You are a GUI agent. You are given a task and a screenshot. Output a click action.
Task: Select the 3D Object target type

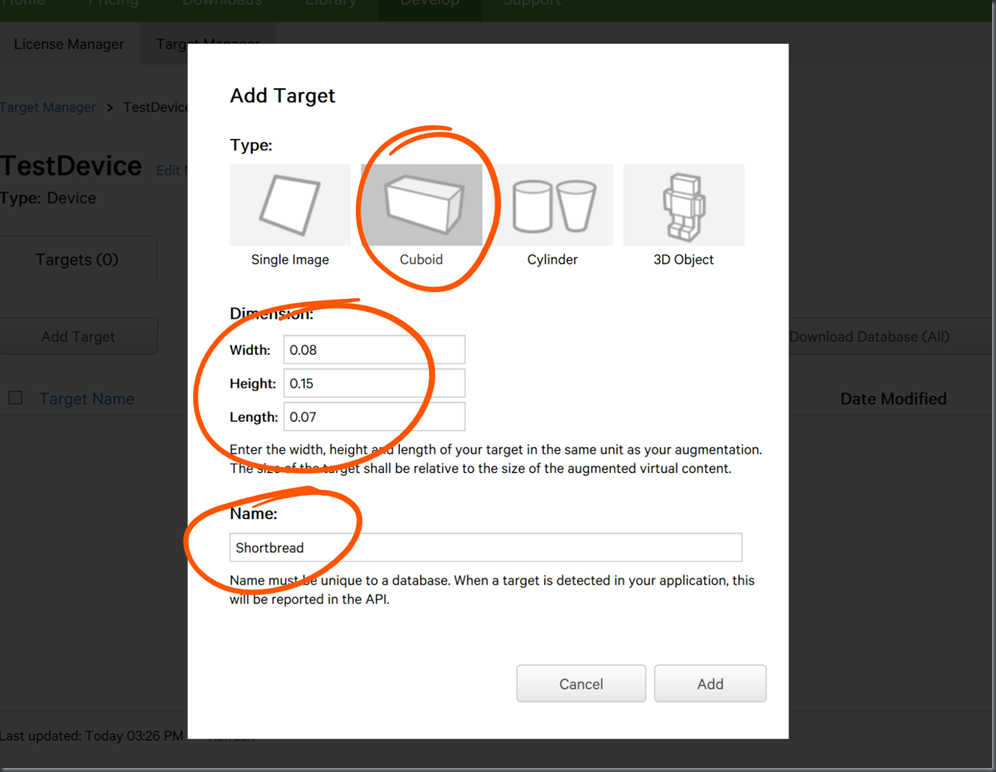[683, 205]
